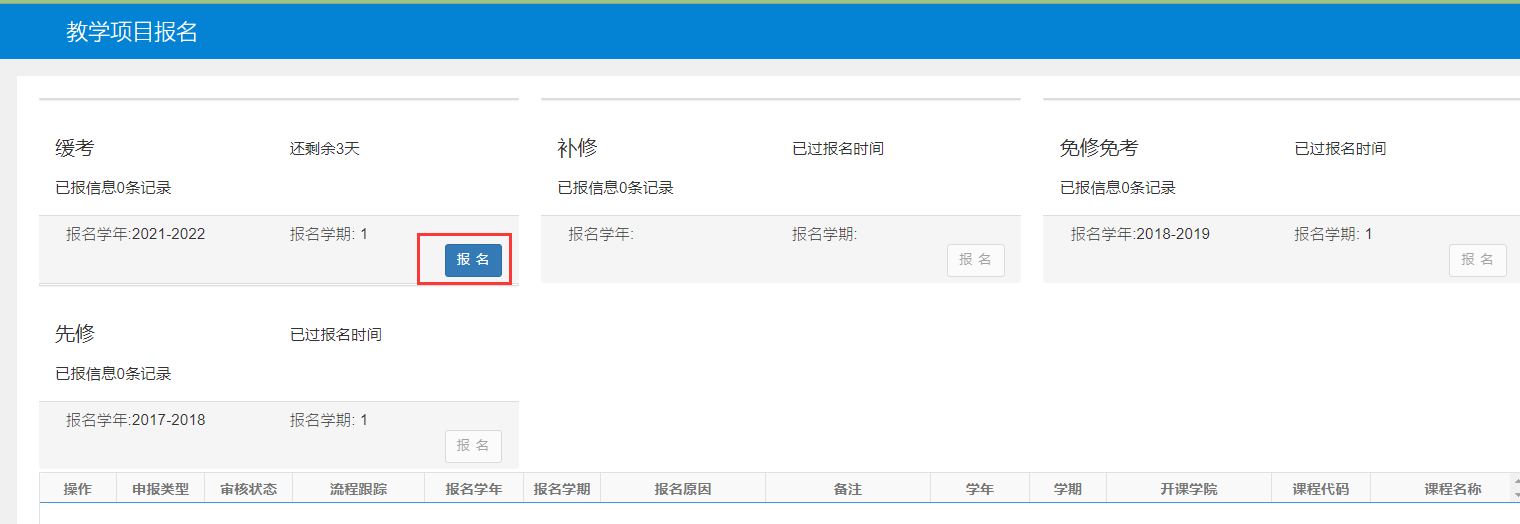Screen dimensions: 1520x524
Task: Click the 备注 column header
Action: pos(847,489)
